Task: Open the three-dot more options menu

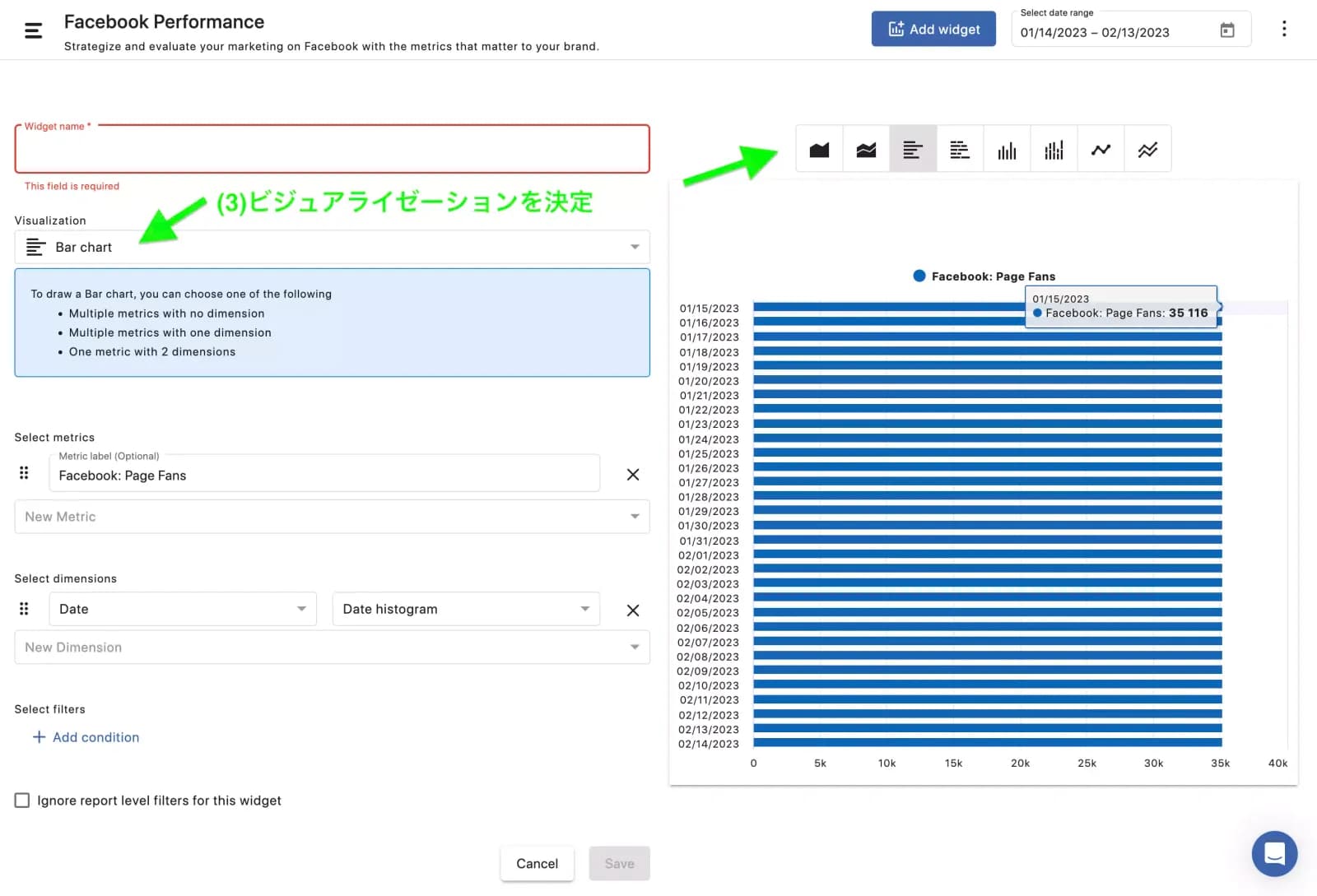Action: tap(1283, 29)
